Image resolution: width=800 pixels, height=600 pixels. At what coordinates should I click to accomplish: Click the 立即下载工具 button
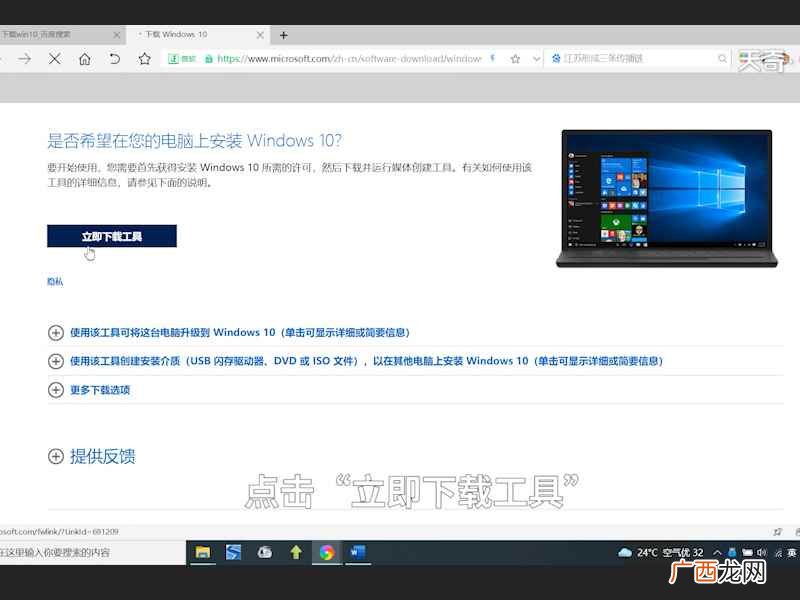tap(112, 236)
